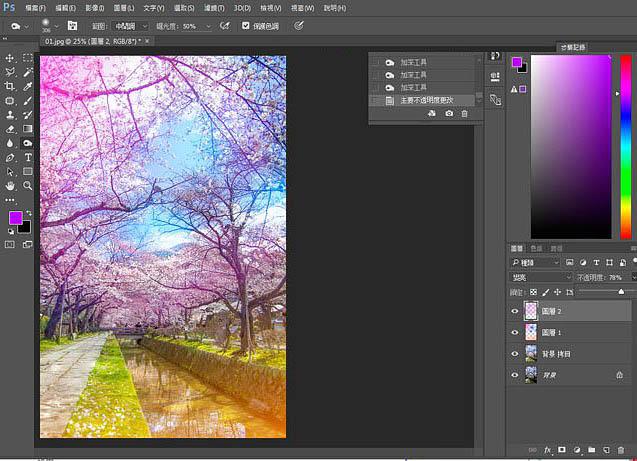637x461 pixels.
Task: Select the Crop tool
Action: (x=10, y=87)
